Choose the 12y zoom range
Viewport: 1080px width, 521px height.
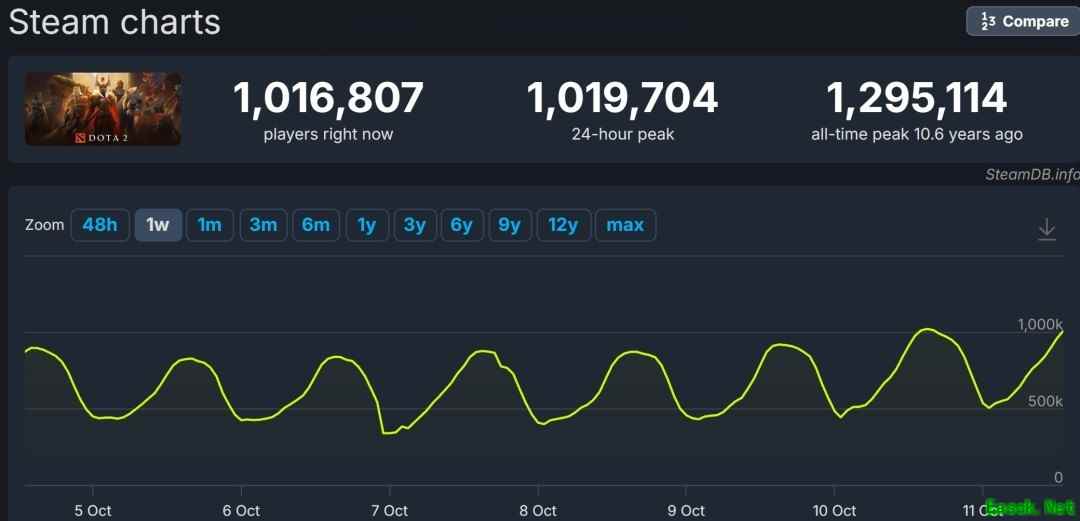tap(563, 225)
